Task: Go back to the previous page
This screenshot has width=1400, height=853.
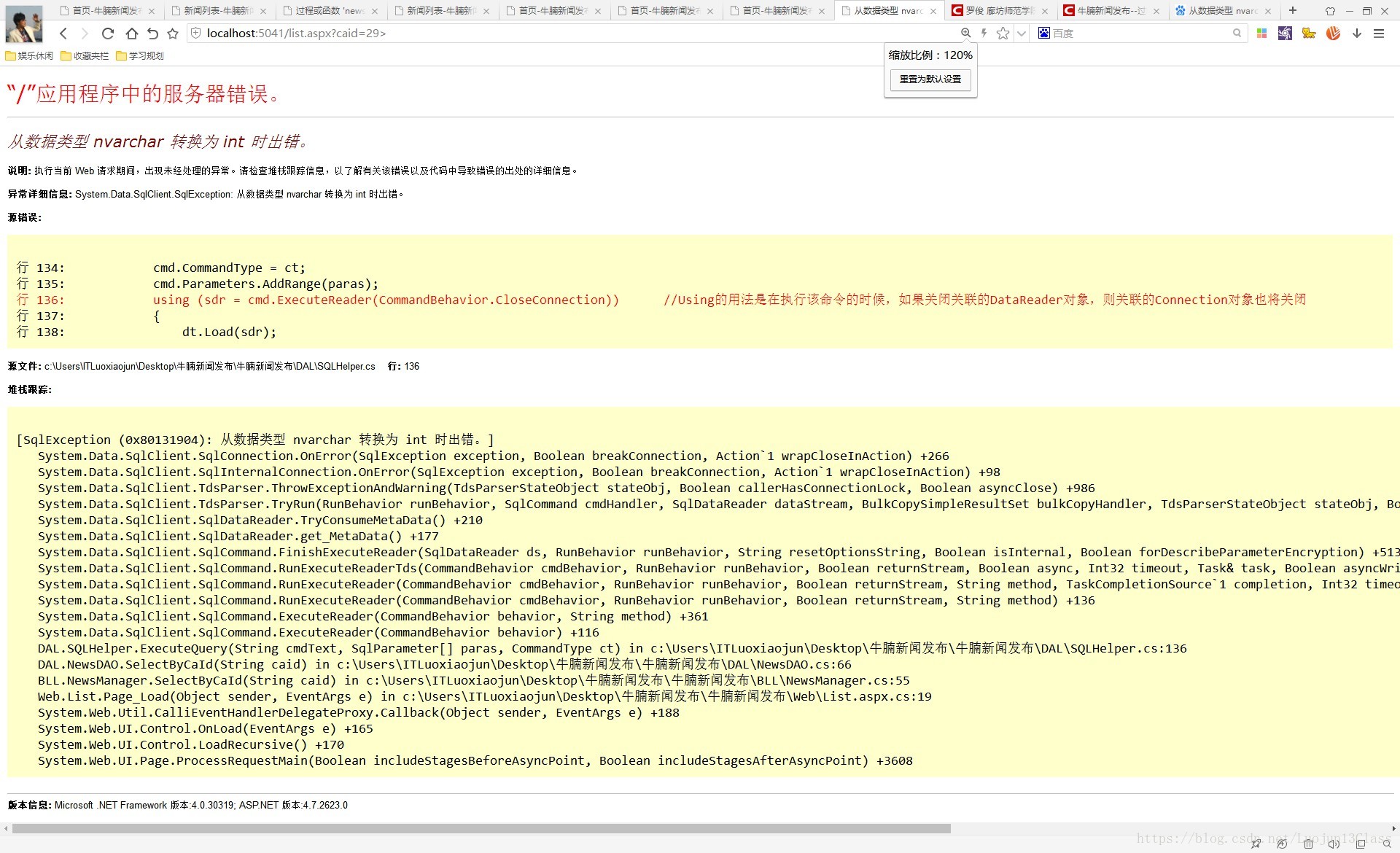Action: tap(63, 34)
